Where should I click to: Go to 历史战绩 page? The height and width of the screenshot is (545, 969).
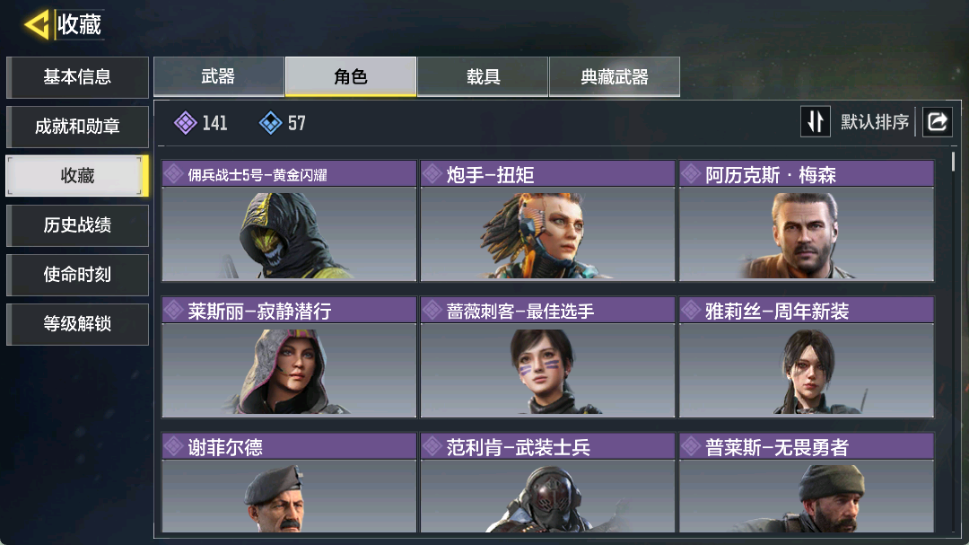77,225
